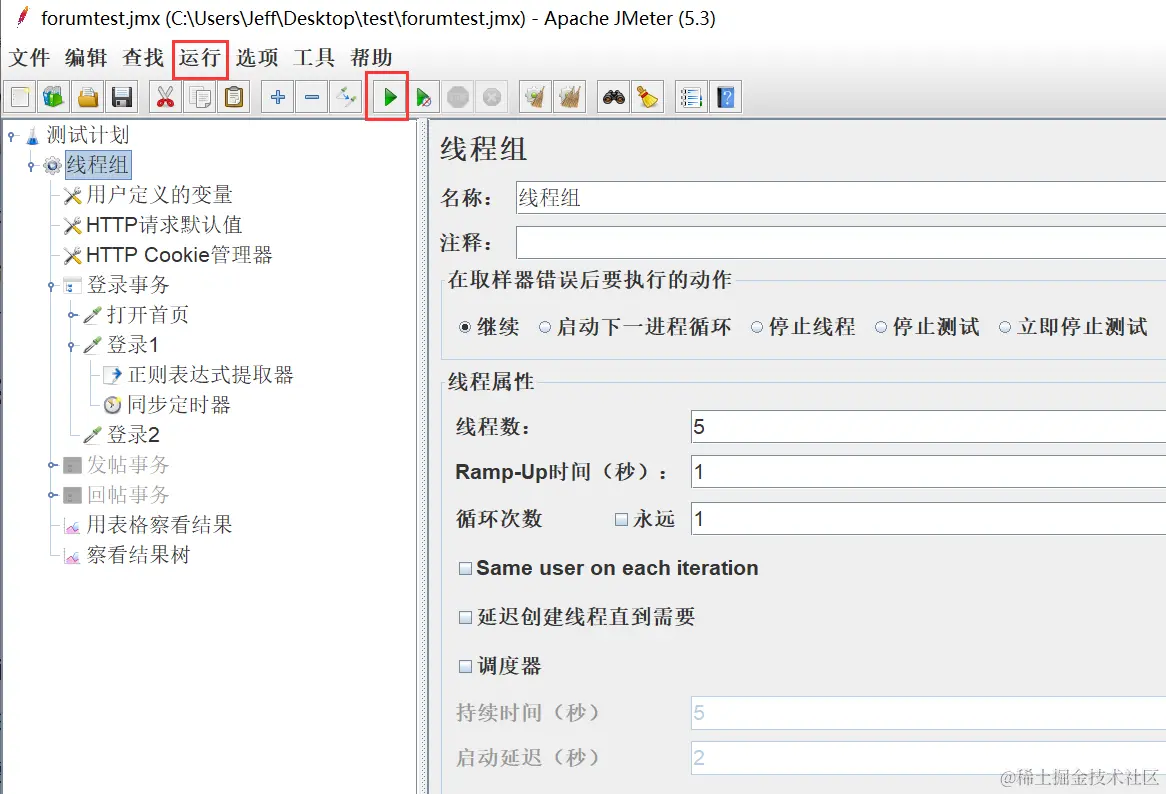Select the 停止测试 radio button
Viewport: 1166px width, 794px height.
click(881, 327)
